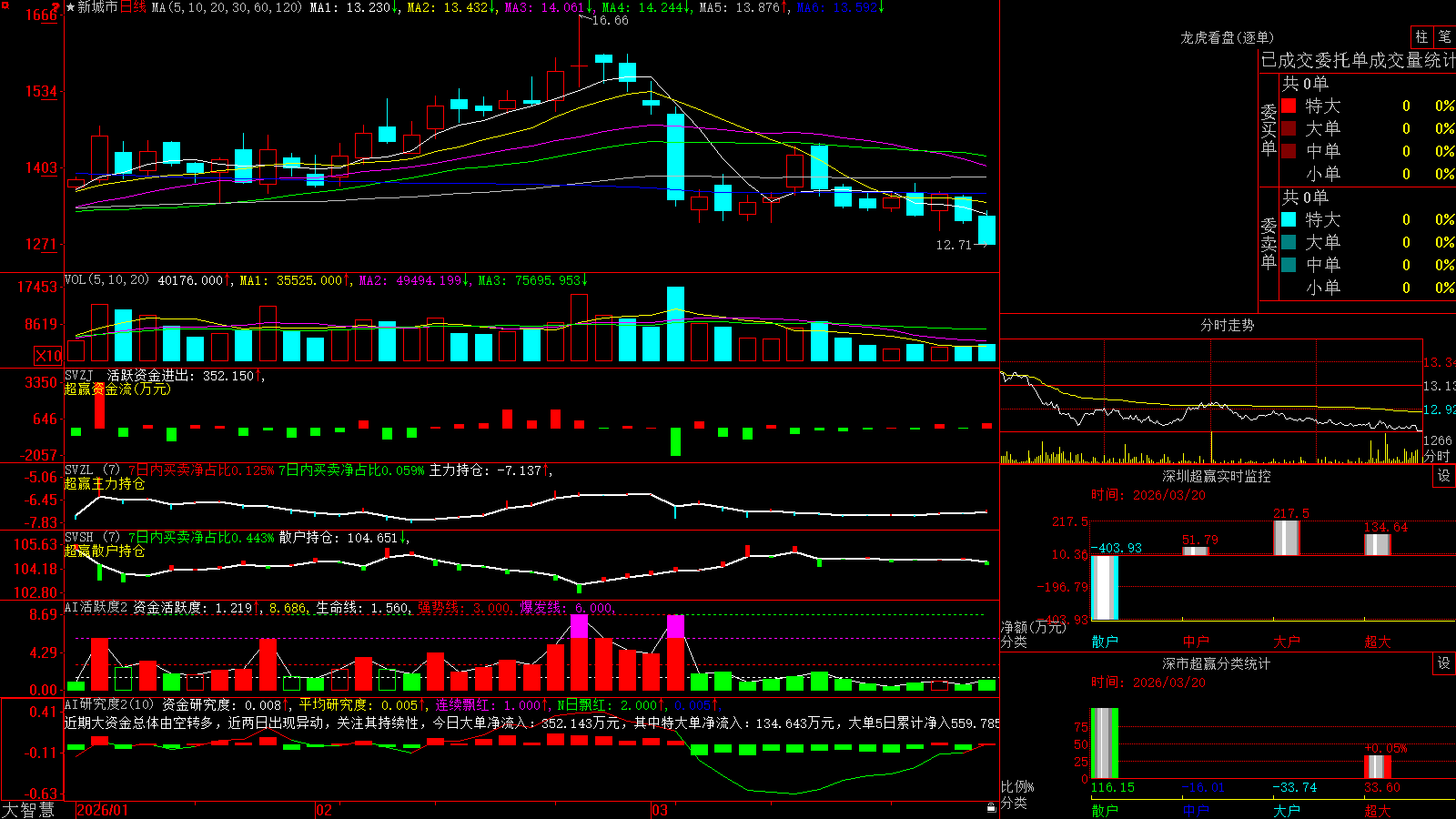Viewport: 1456px width, 819px height.
Task: Click the 资金活跃度: 1.219 value
Action: (196, 607)
